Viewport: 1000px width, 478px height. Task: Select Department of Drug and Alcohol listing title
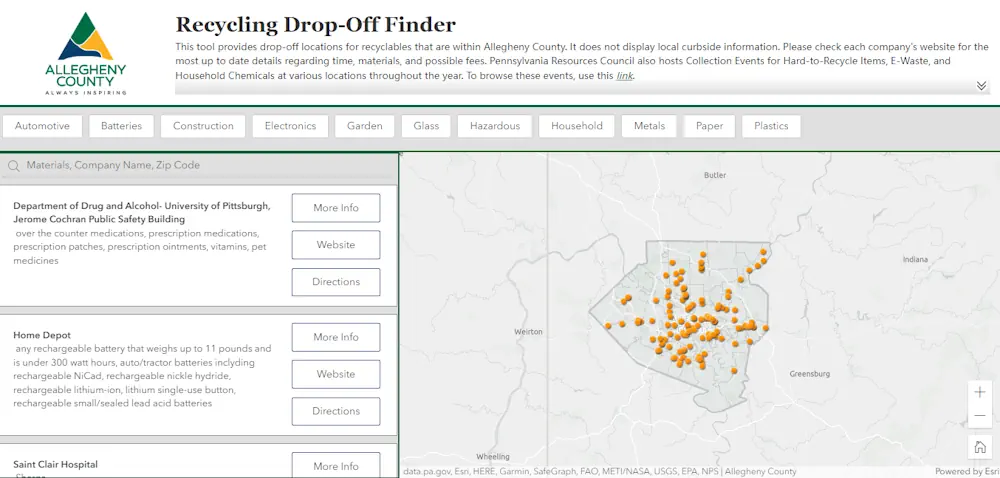[142, 212]
